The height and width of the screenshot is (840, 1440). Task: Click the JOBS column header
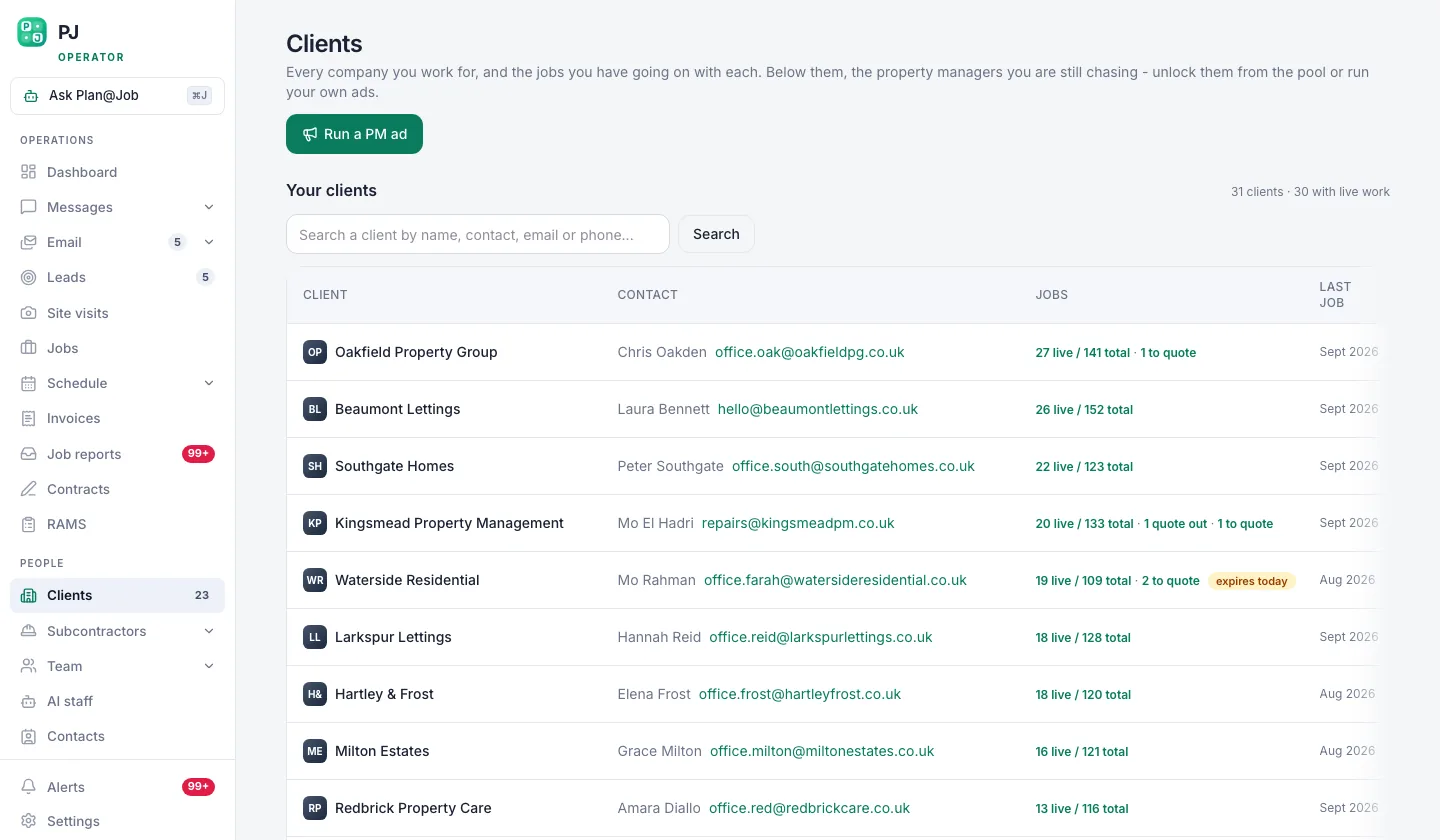coord(1051,295)
